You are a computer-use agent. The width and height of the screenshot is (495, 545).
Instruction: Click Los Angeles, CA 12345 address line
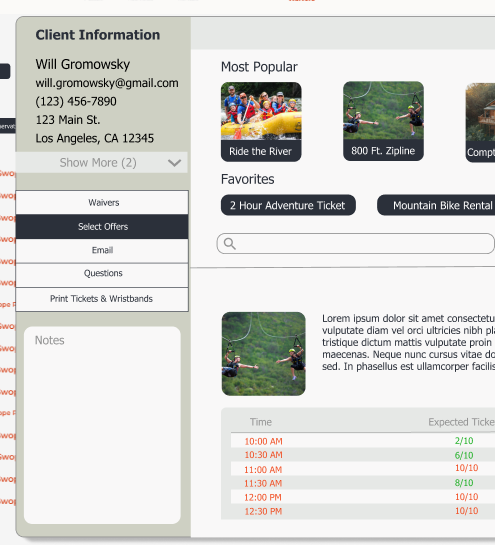(95, 138)
